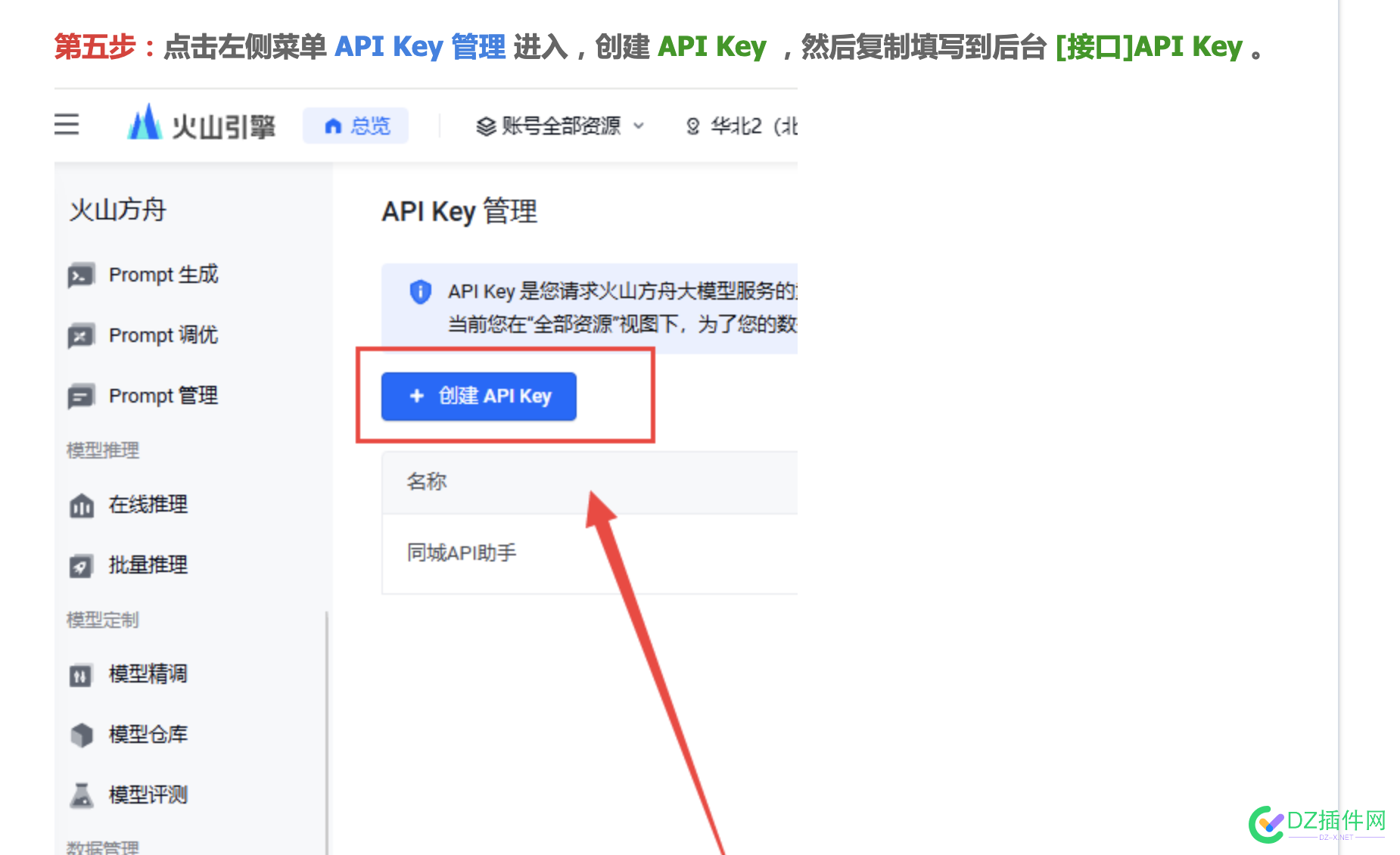
Task: Click the 模型推理 section label
Action: pyautogui.click(x=103, y=451)
